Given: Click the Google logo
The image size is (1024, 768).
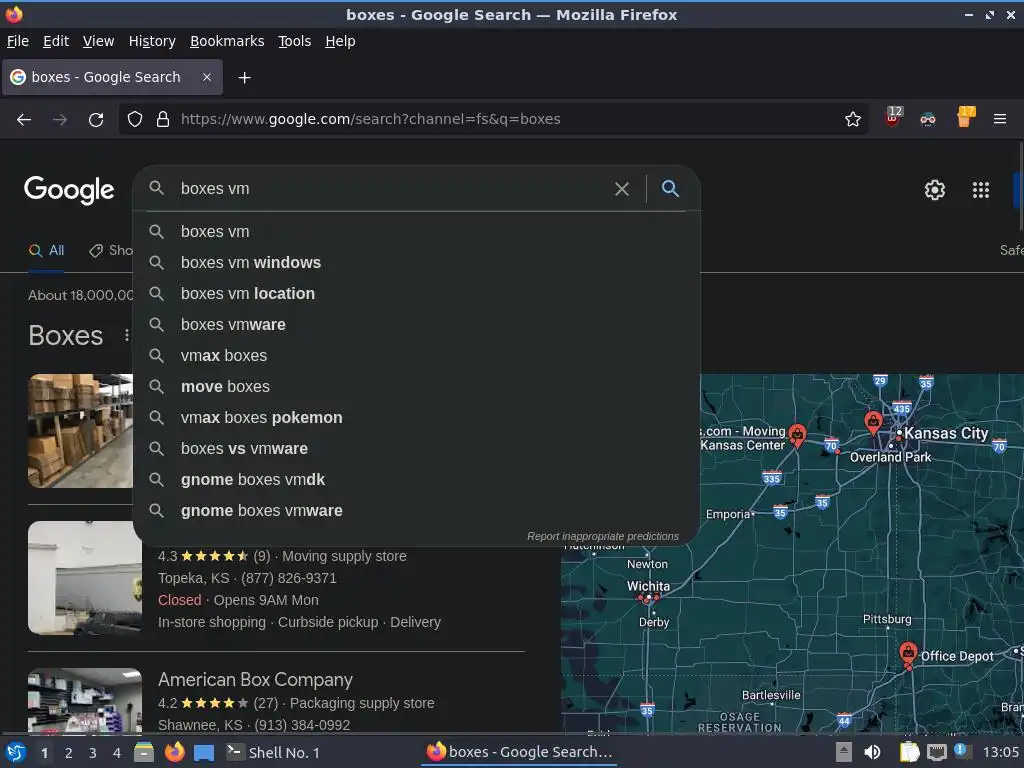Looking at the screenshot, I should 69,190.
